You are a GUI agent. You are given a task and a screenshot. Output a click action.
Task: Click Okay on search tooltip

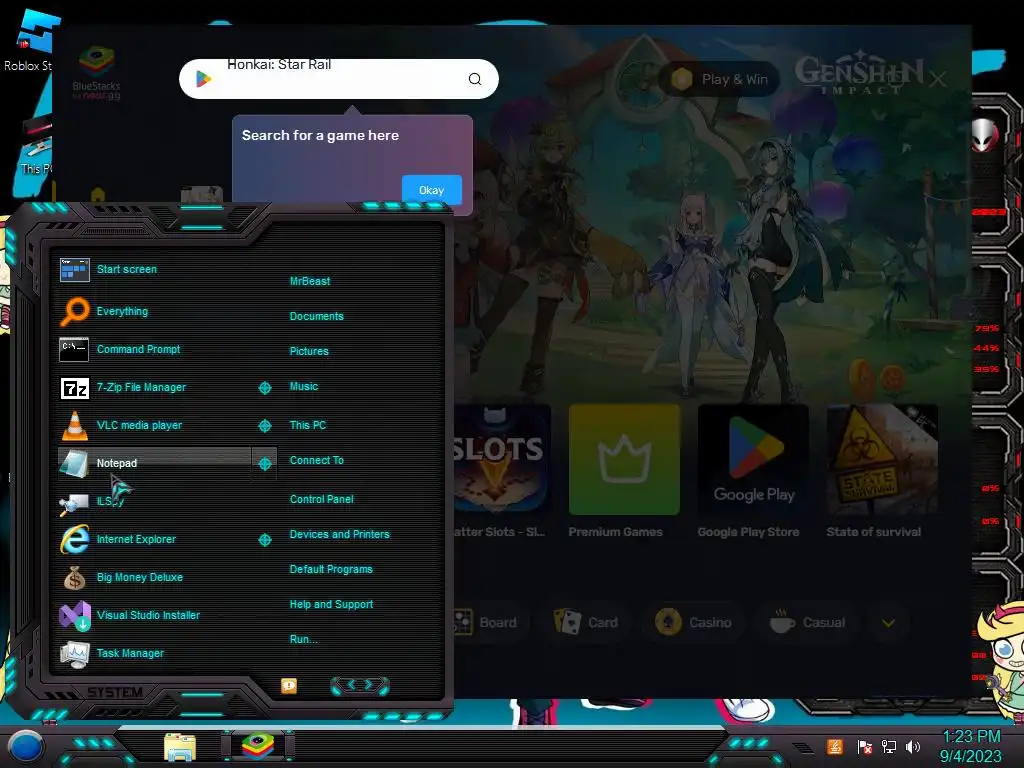coord(431,190)
